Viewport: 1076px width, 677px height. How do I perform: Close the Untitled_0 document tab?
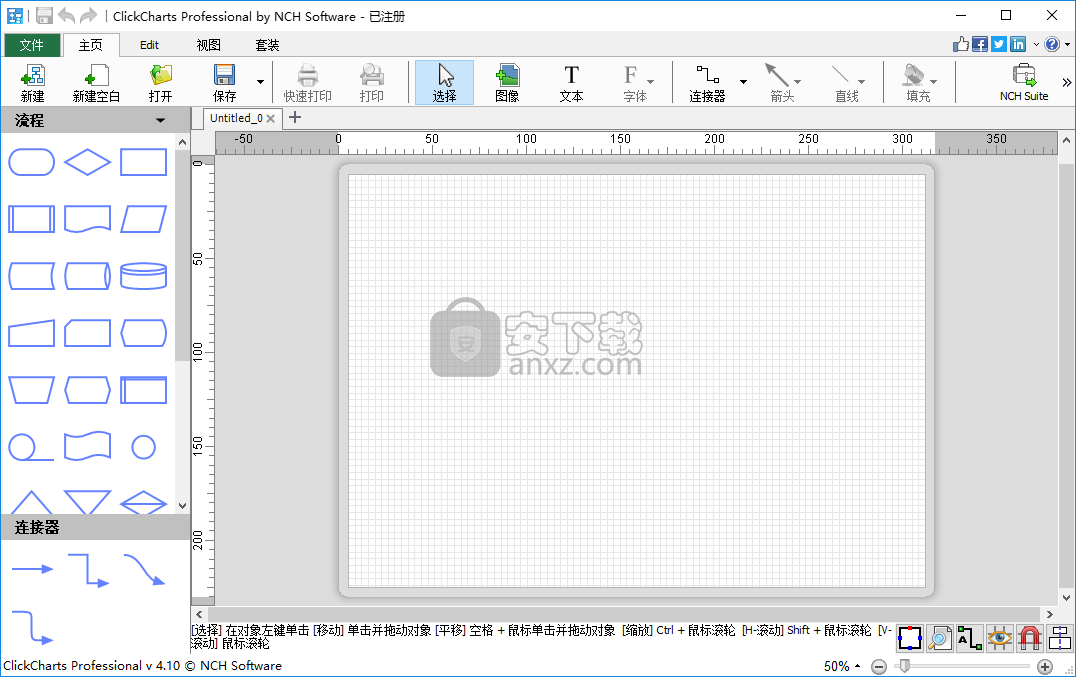pos(270,119)
